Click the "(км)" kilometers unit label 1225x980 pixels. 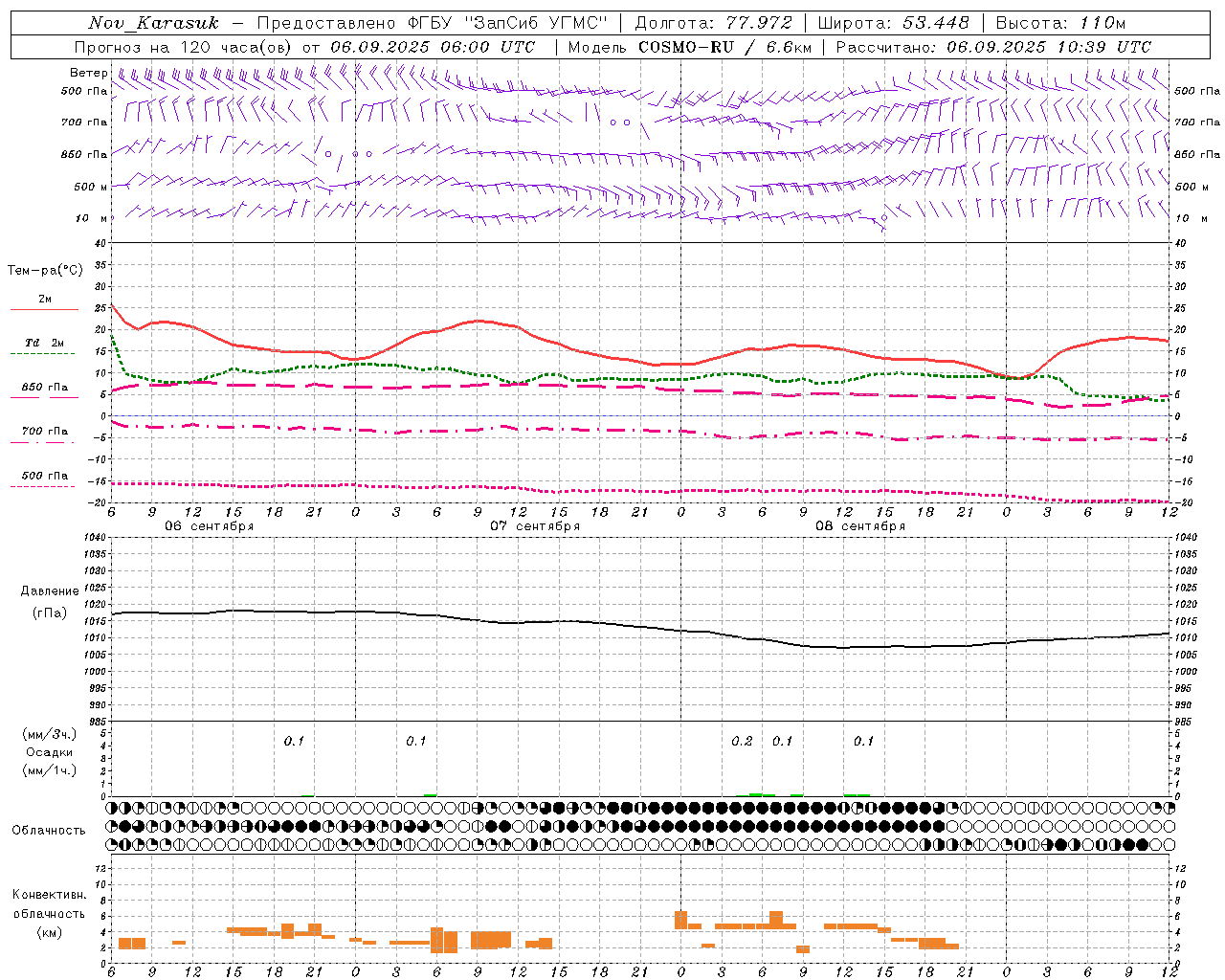50,932
